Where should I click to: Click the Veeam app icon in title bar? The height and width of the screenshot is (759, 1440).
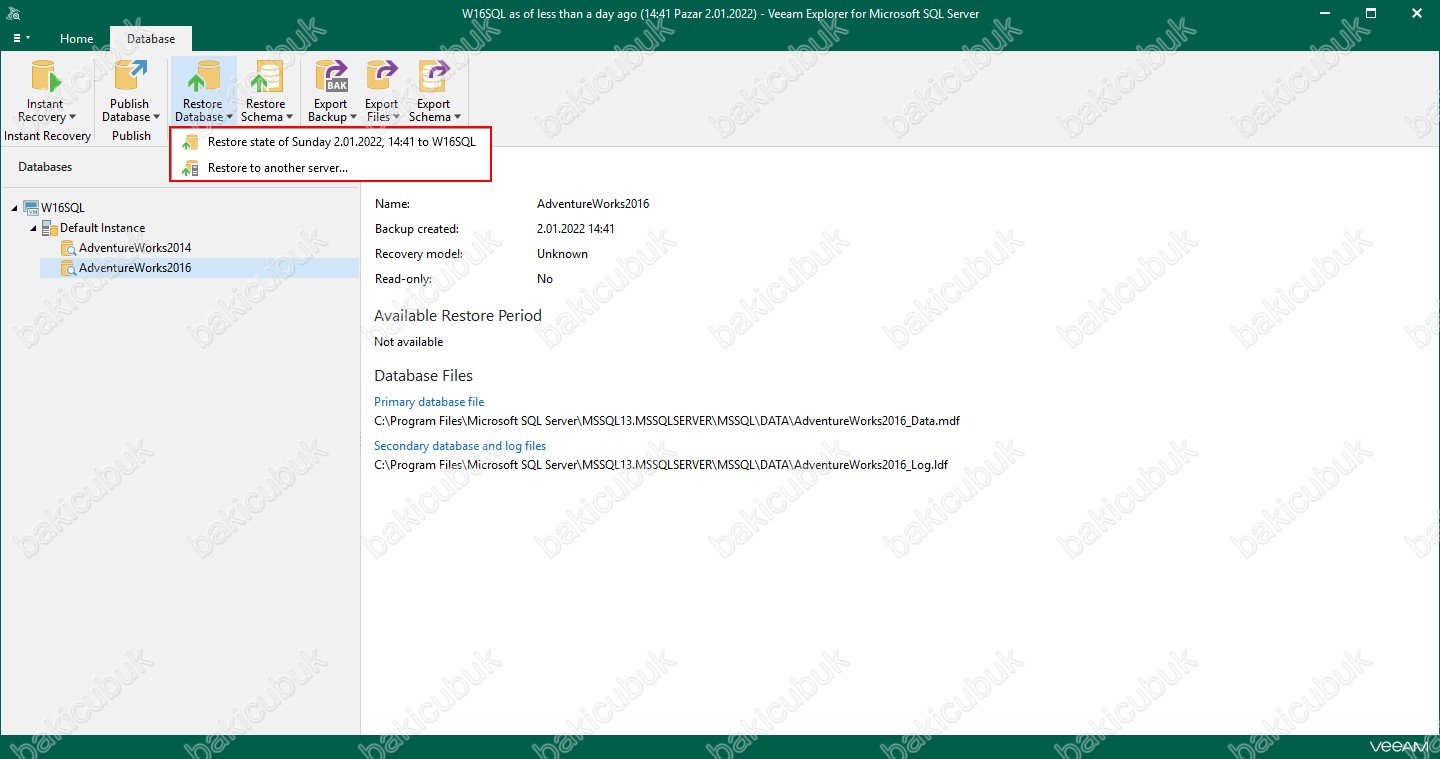[13, 13]
